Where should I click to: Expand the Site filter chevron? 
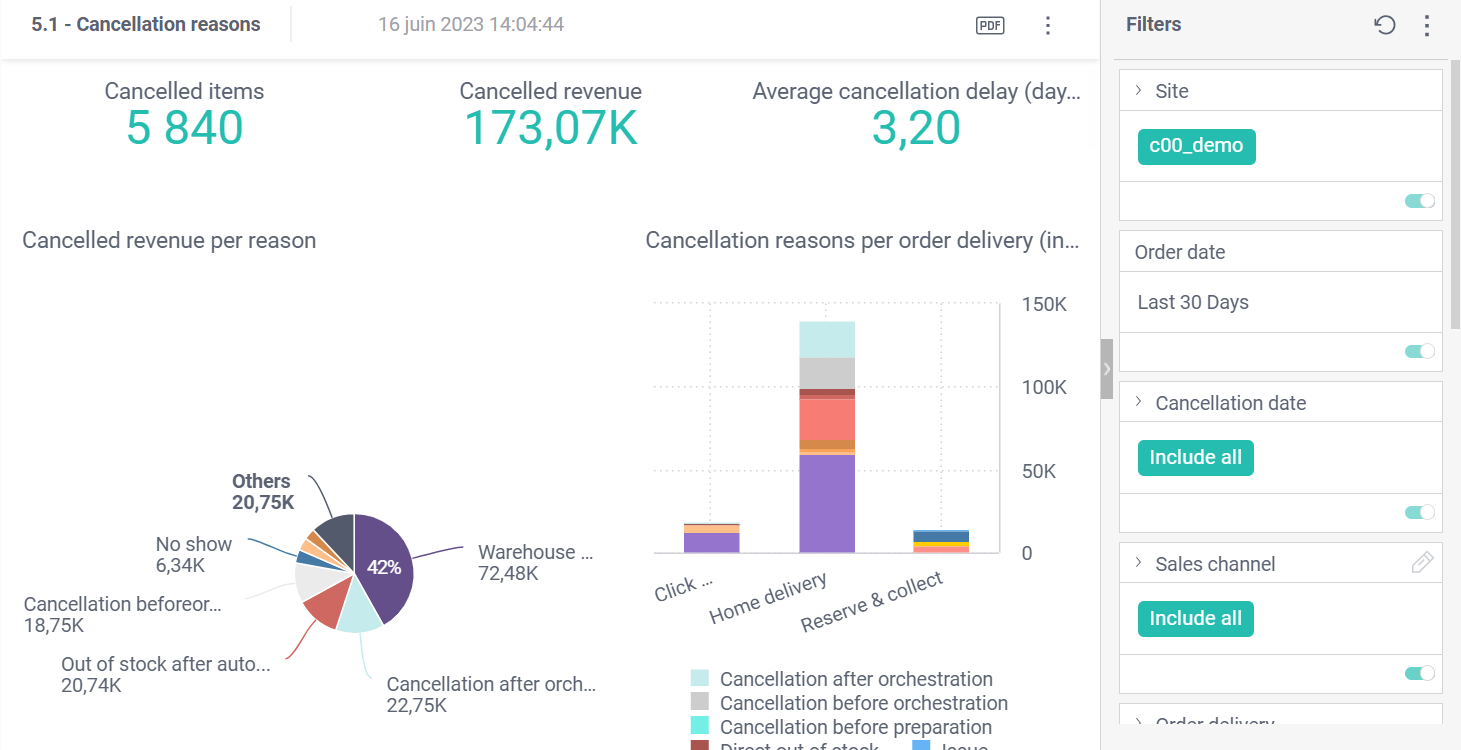click(1139, 91)
